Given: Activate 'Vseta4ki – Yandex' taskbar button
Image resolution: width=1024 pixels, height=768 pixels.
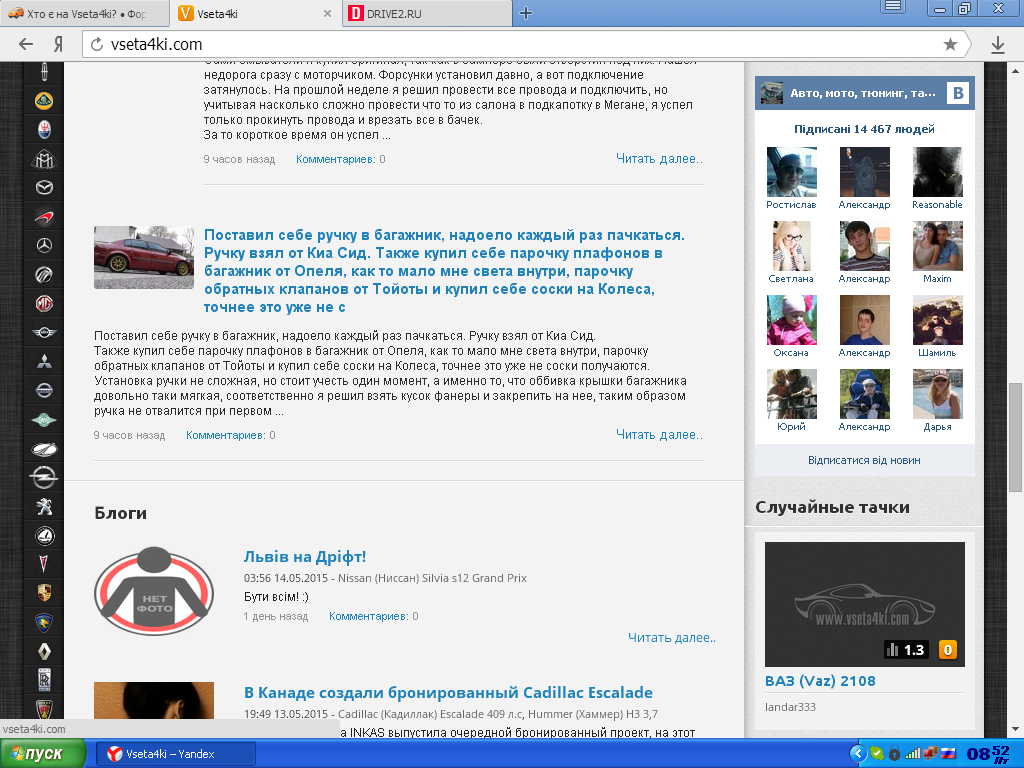Looking at the screenshot, I should click(x=176, y=754).
